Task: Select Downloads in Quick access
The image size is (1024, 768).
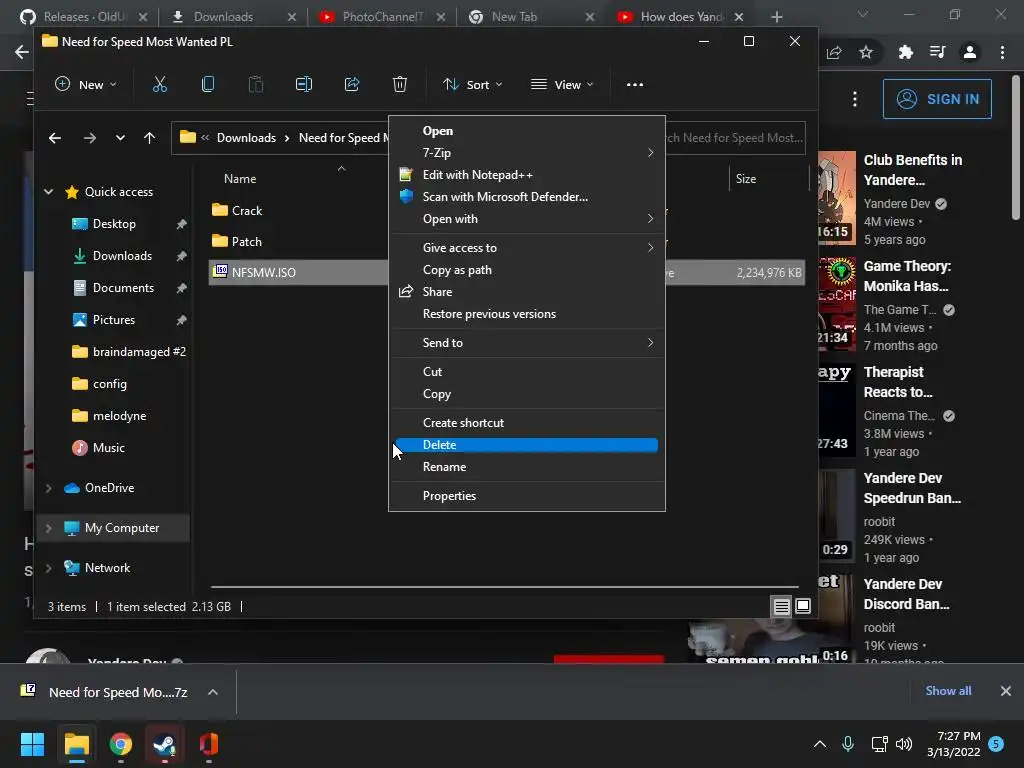Action: pyautogui.click(x=122, y=256)
